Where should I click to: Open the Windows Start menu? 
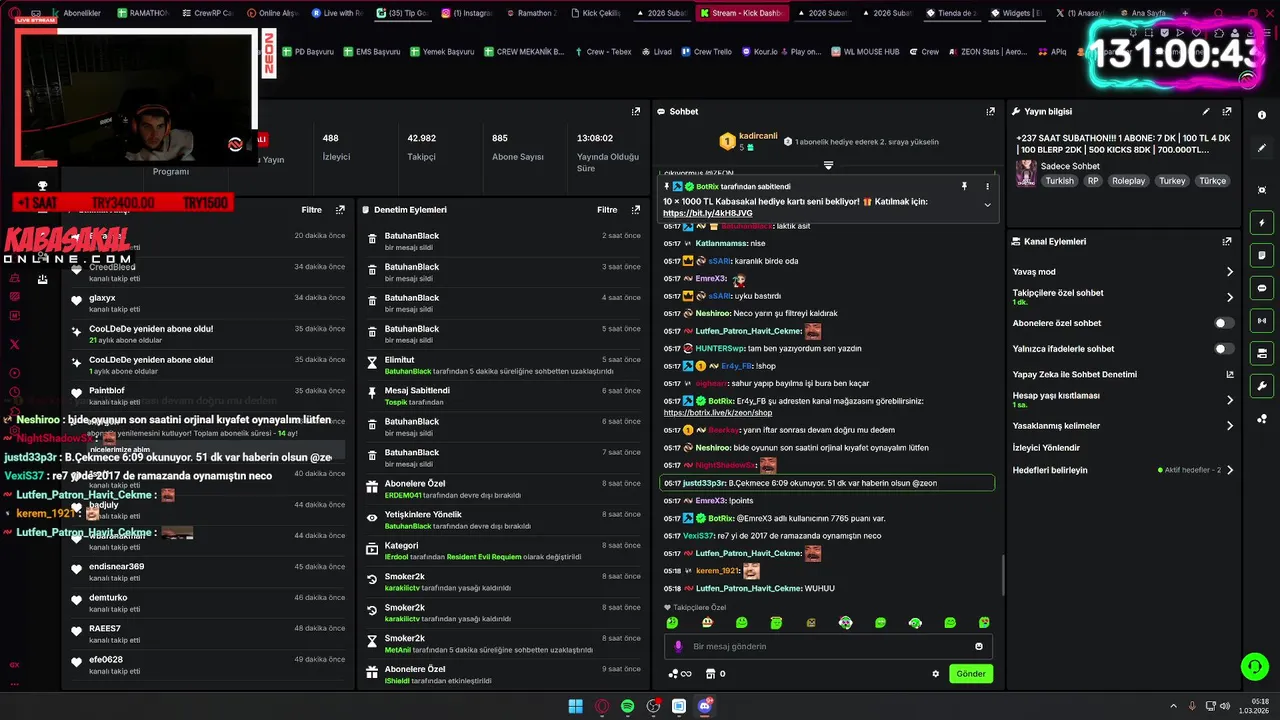click(x=575, y=706)
